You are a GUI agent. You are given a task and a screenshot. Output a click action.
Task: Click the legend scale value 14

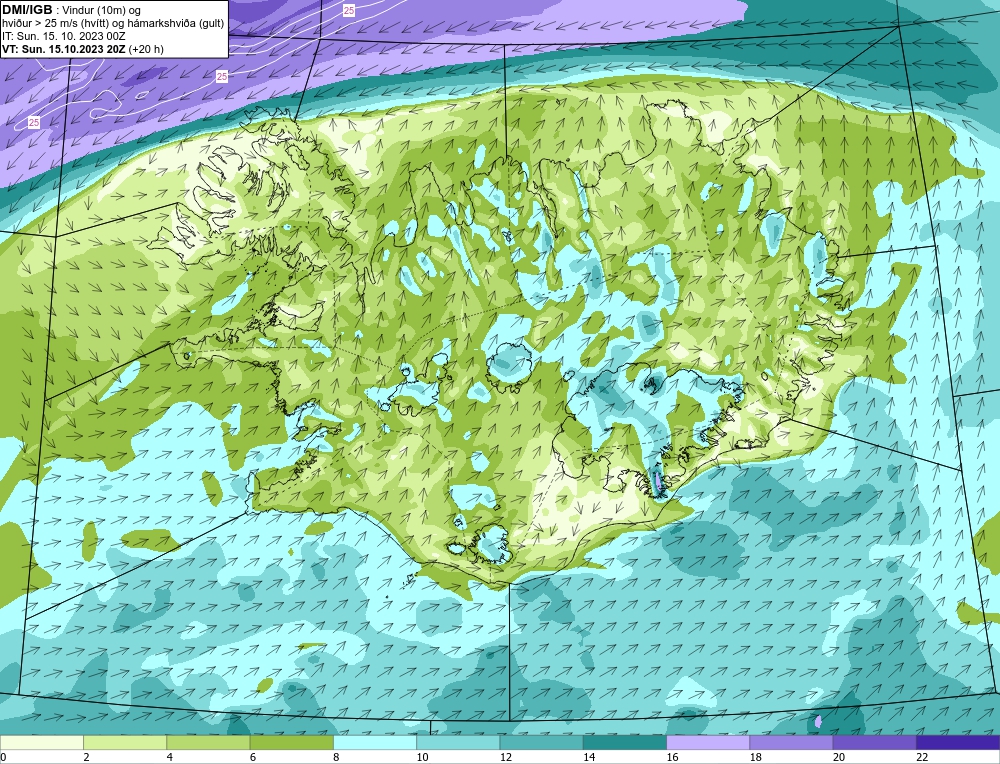(x=589, y=757)
